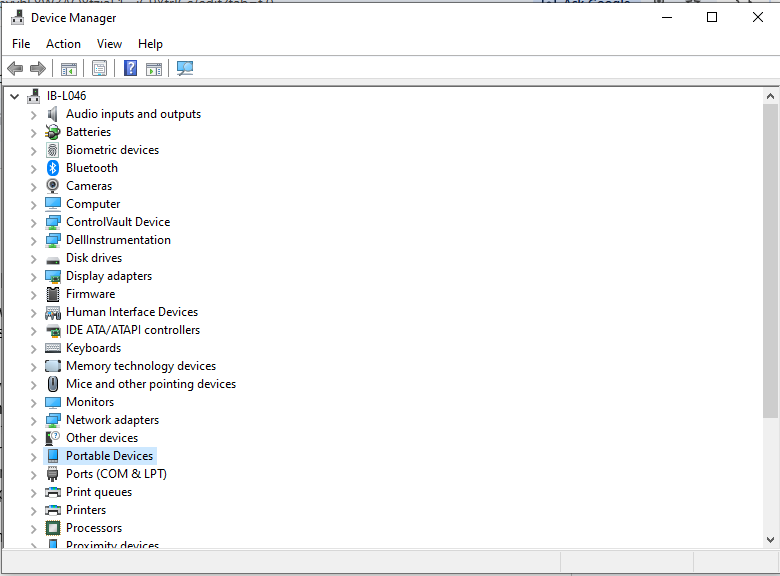Click the Show/Hide Console Tree toolbar icon
This screenshot has width=780, height=576.
[x=69, y=69]
